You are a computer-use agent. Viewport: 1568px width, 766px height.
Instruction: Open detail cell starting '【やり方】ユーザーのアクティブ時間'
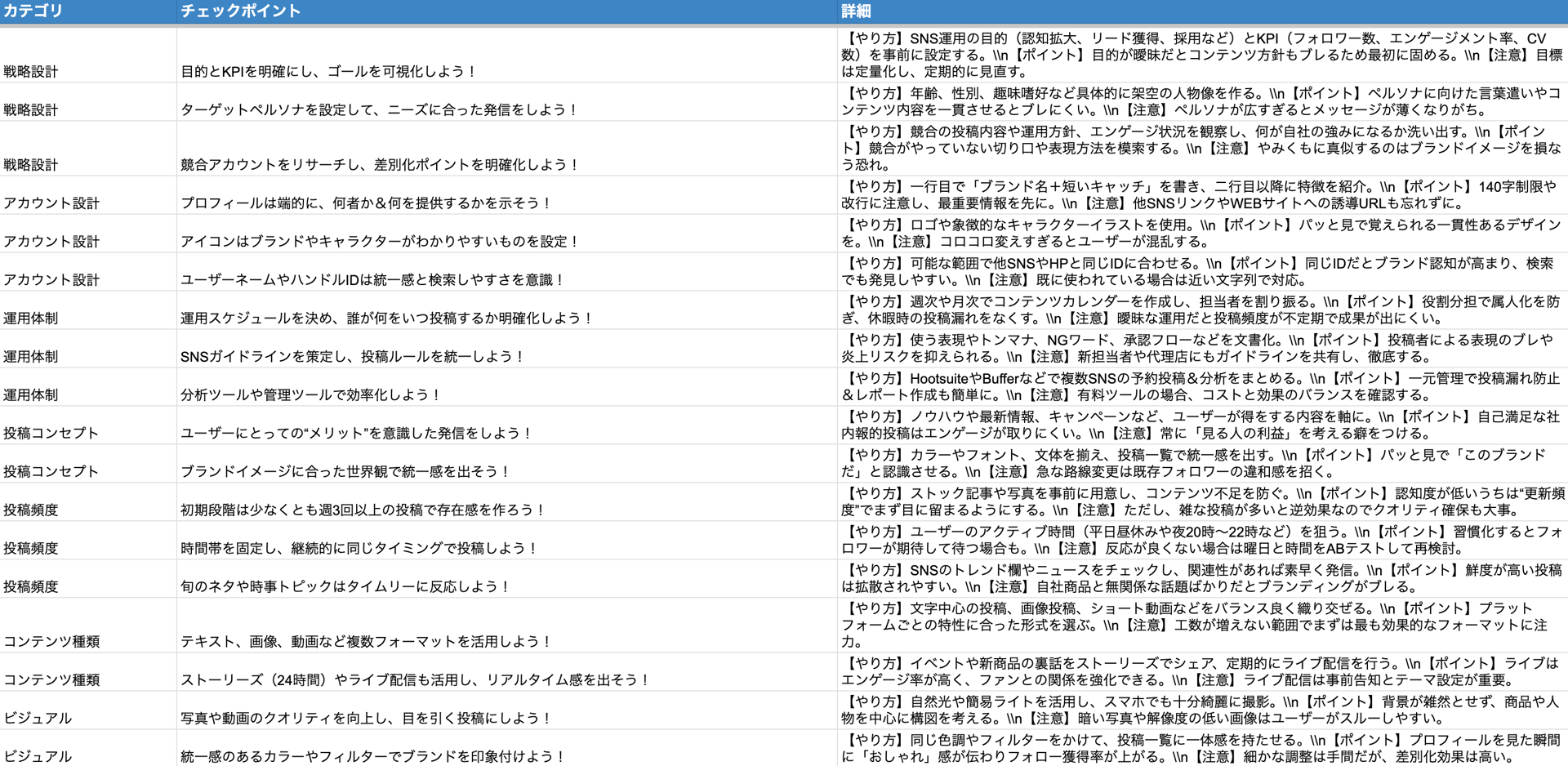(x=1203, y=541)
